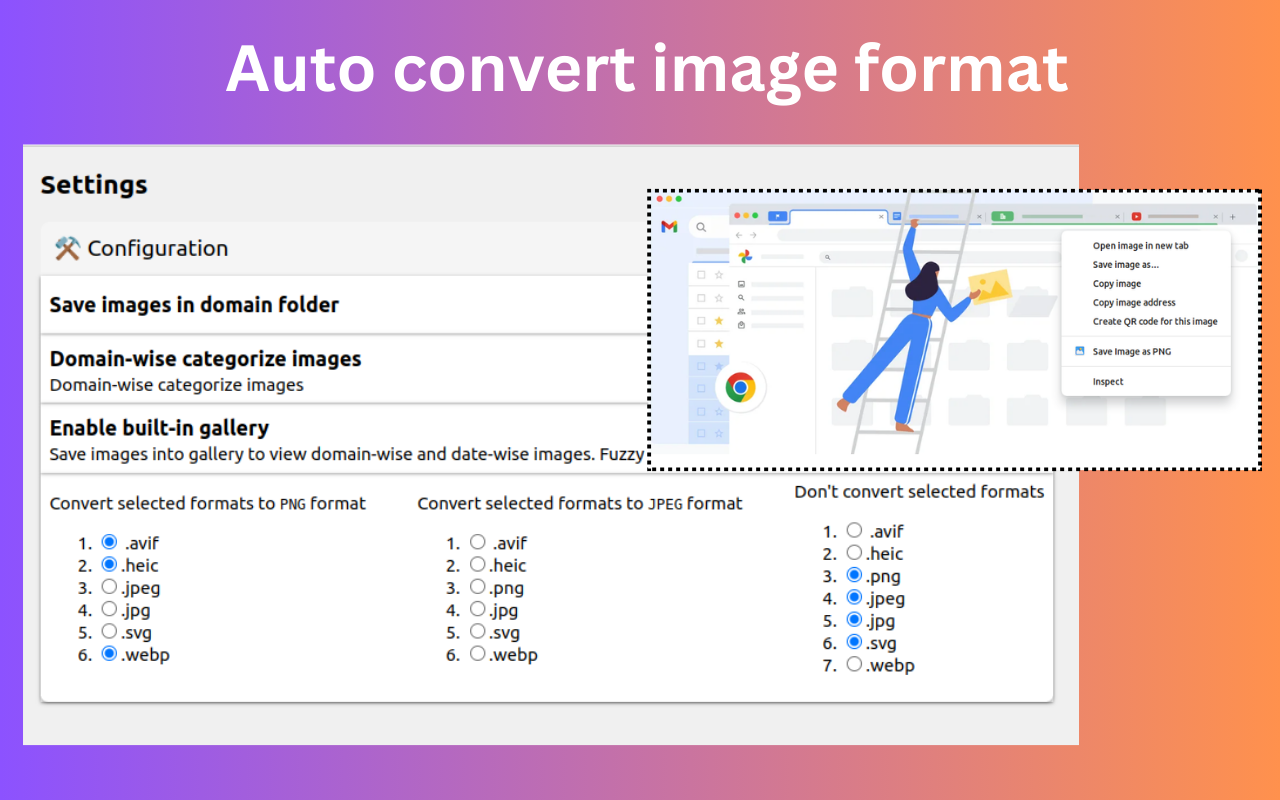Close the YouTube tab with its X
Image resolution: width=1280 pixels, height=800 pixels.
click(1215, 216)
